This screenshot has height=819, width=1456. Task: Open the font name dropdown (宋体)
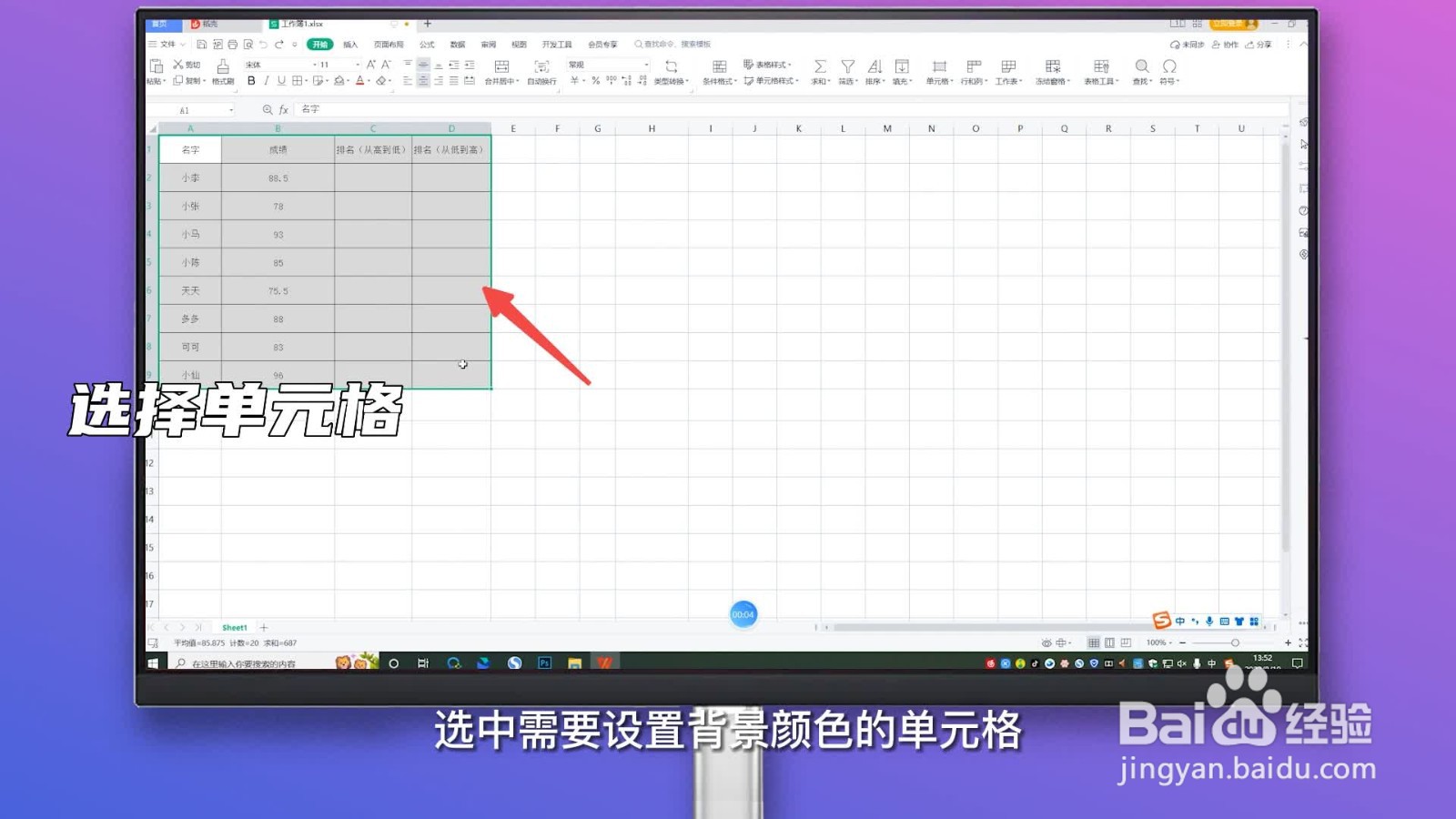coord(314,65)
